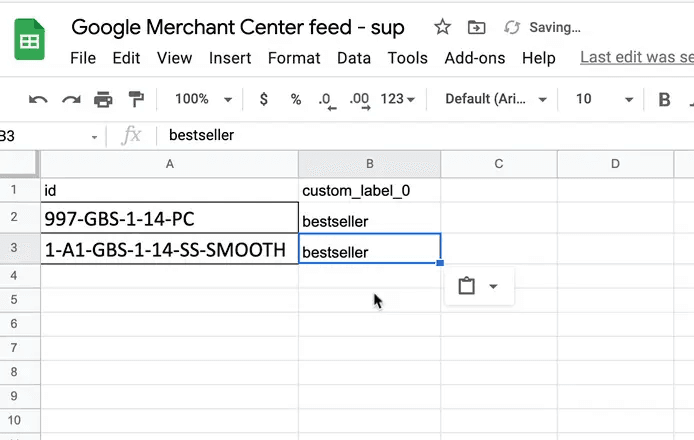Click the blue fill handle of cell B3

pyautogui.click(x=440, y=263)
